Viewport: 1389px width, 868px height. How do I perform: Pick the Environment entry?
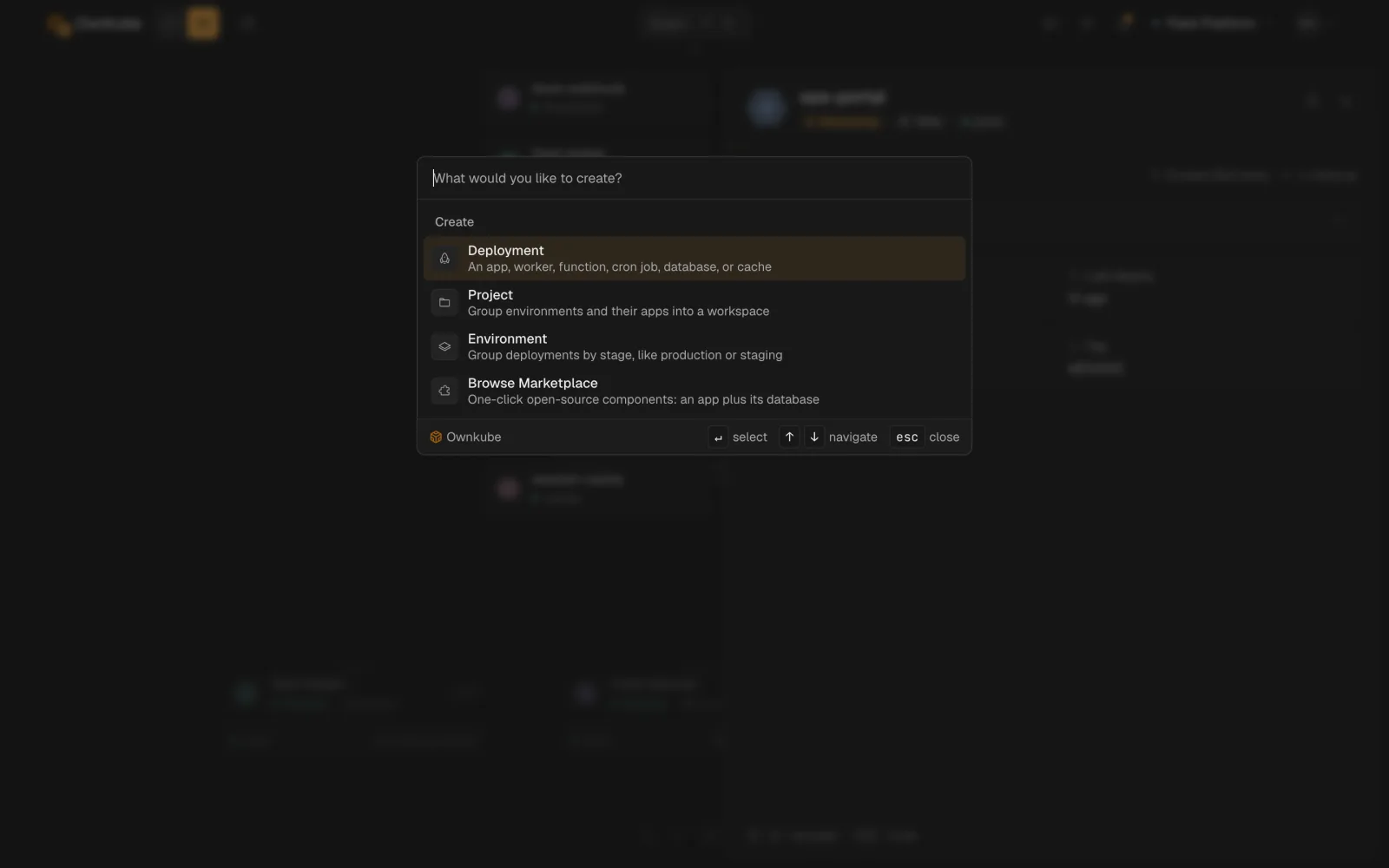click(694, 346)
